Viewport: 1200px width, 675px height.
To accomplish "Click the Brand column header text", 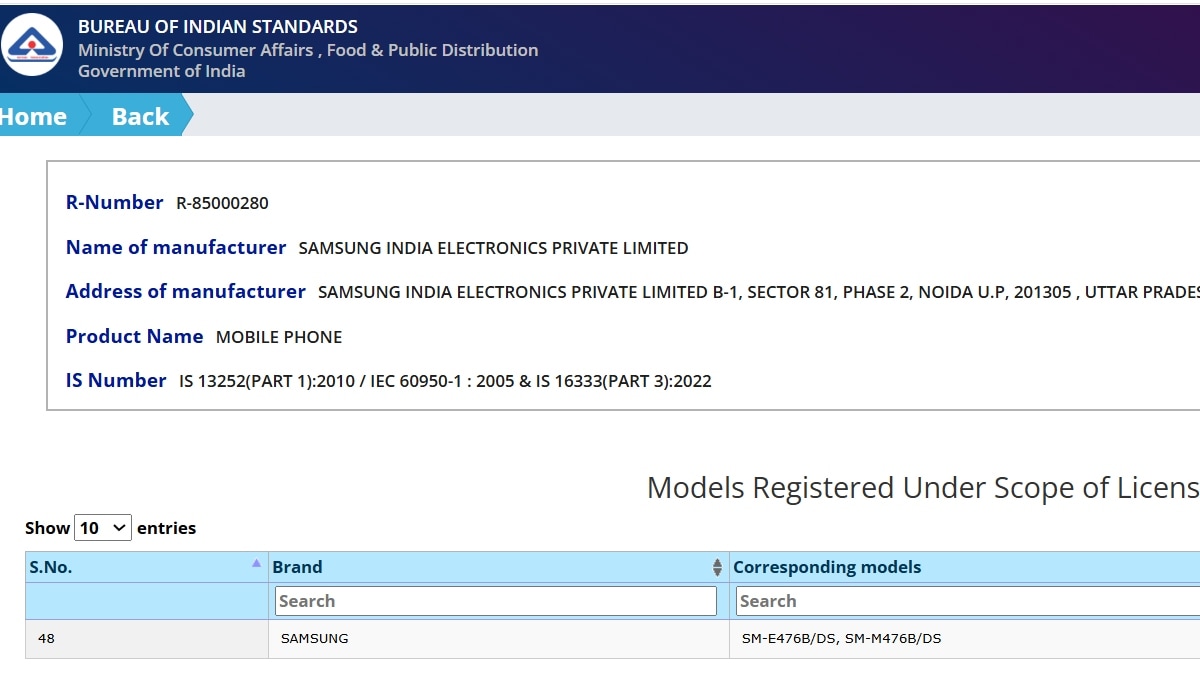I will pos(297,567).
